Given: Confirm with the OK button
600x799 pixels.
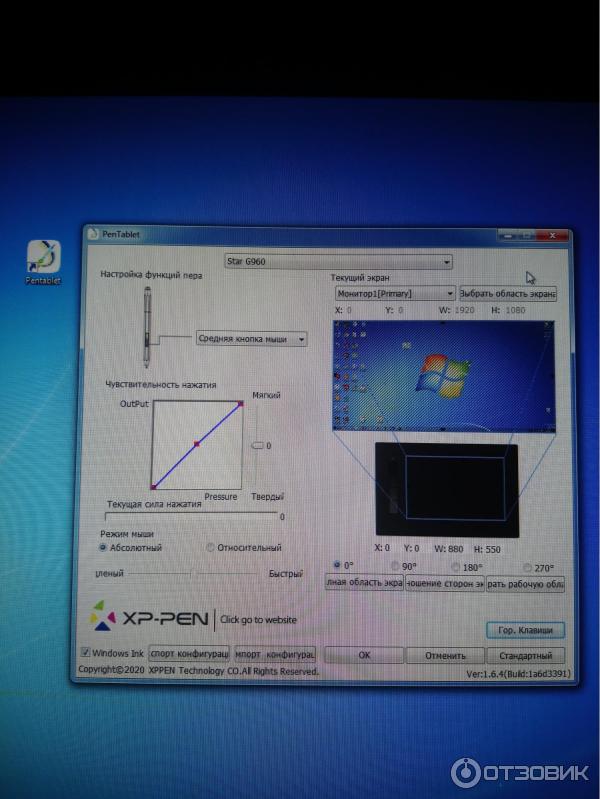Looking at the screenshot, I should [364, 655].
